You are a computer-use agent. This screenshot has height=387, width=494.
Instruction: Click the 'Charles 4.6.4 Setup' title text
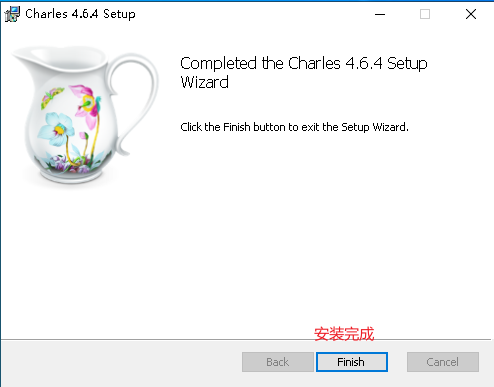(x=80, y=14)
